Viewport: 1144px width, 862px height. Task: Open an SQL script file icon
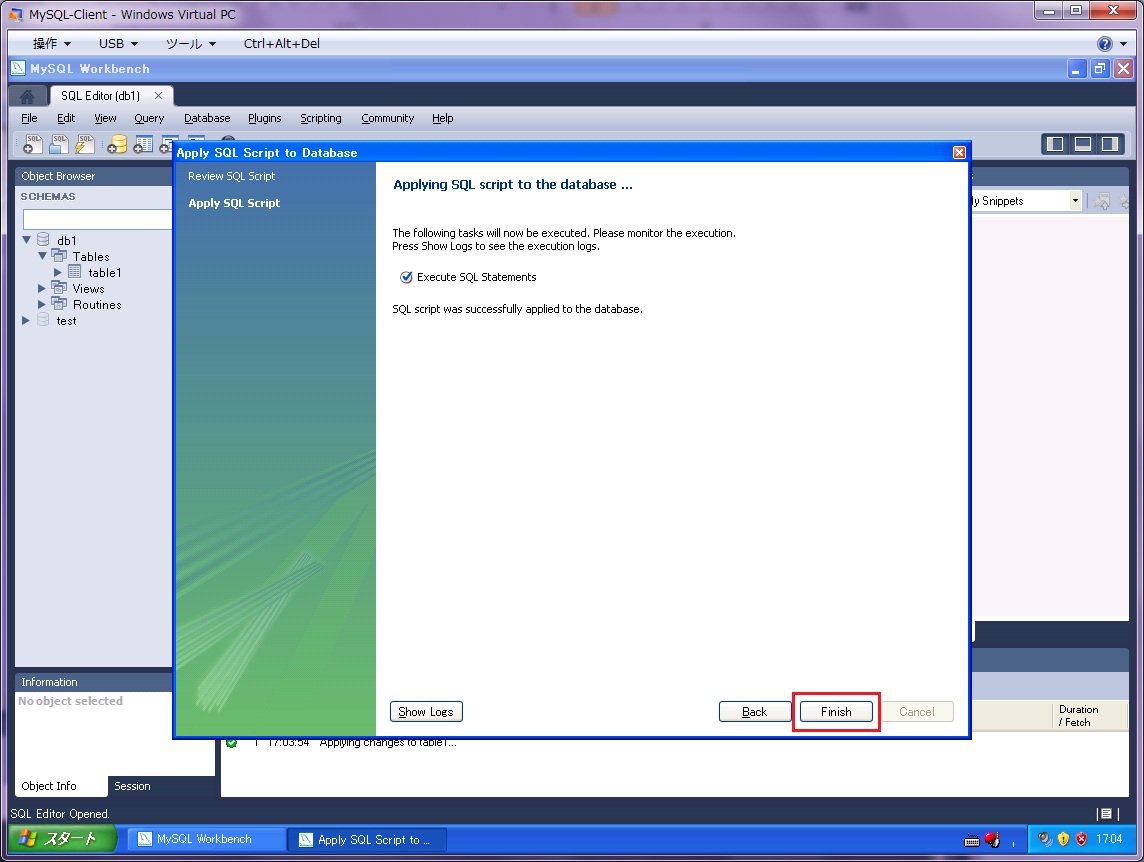pyautogui.click(x=59, y=144)
